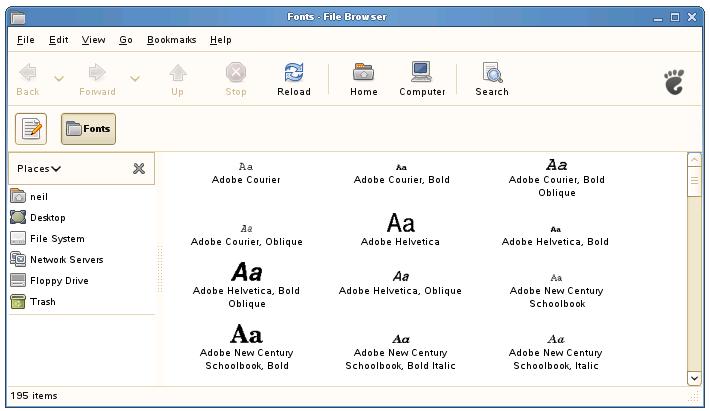The image size is (710, 411).
Task: Open Trash in the Places sidebar
Action: tap(42, 302)
